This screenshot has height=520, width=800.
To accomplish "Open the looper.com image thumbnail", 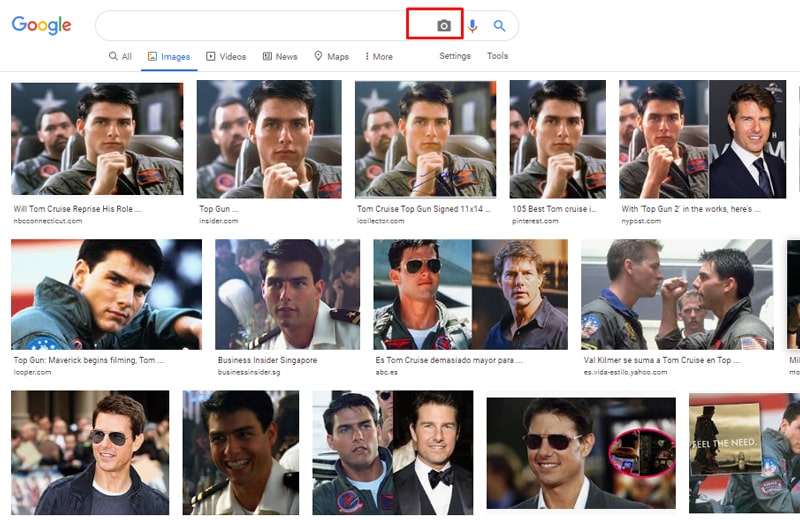I will pyautogui.click(x=106, y=294).
